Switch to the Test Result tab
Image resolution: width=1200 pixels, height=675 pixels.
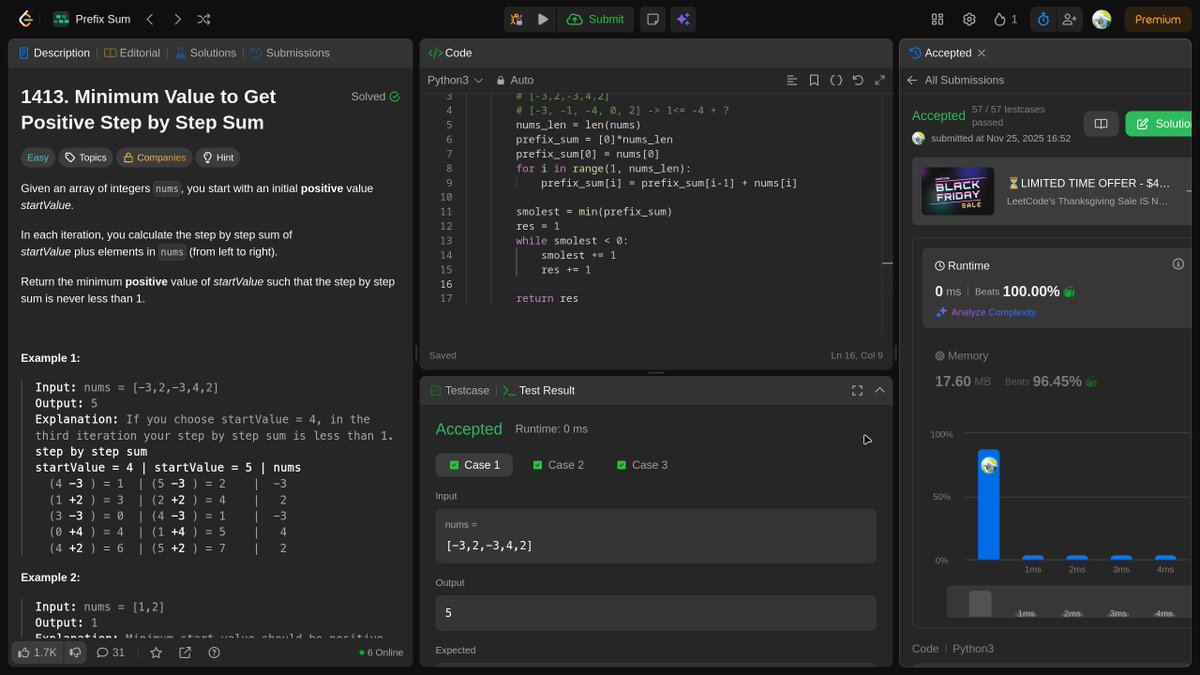pos(539,390)
